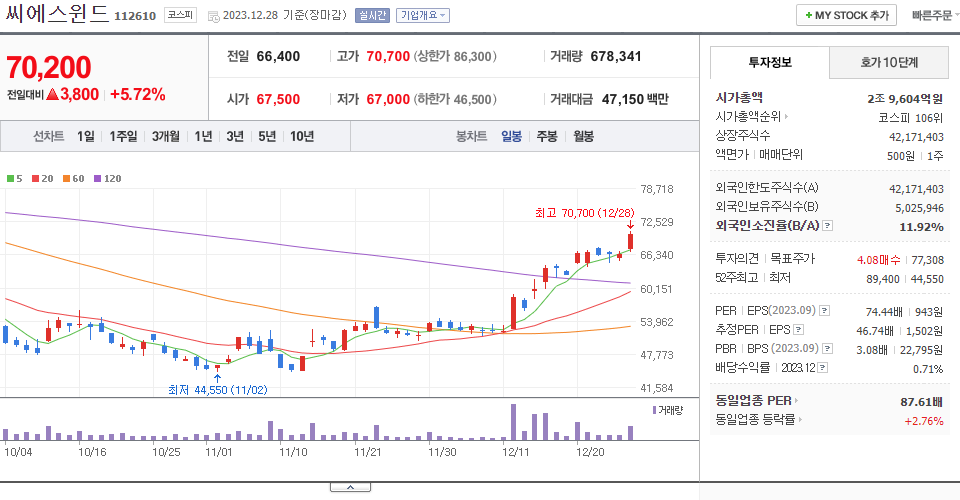This screenshot has height=500, width=960.
Task: Click the stock code 112610
Action: pyautogui.click(x=135, y=16)
